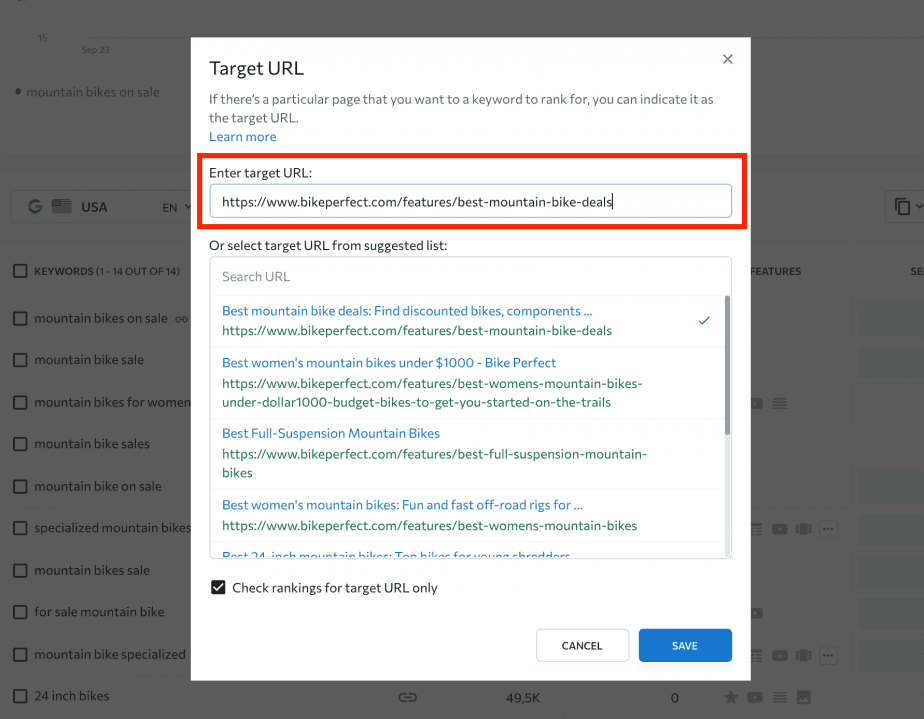Open more features for 'mountain bike specialized'
The height and width of the screenshot is (719, 924).
pyautogui.click(x=828, y=655)
